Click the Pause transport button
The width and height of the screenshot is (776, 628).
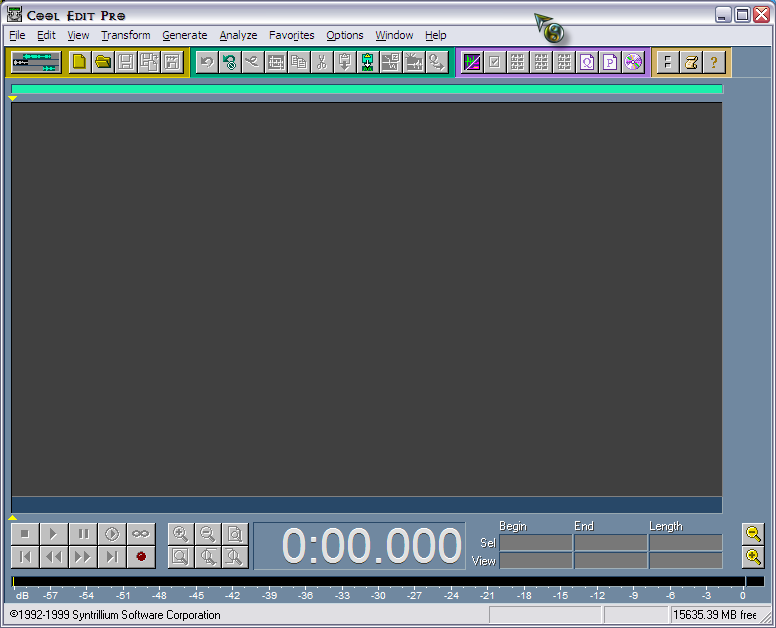(83, 534)
